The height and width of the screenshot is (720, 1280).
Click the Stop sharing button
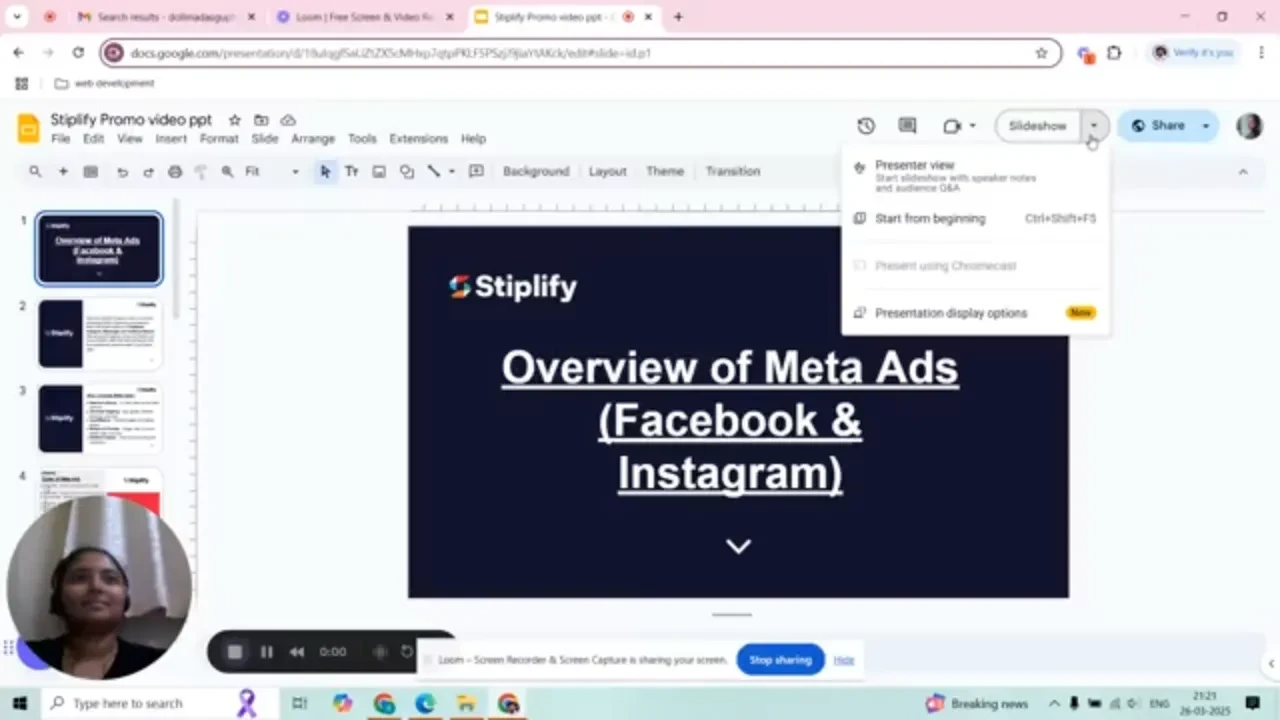780,660
